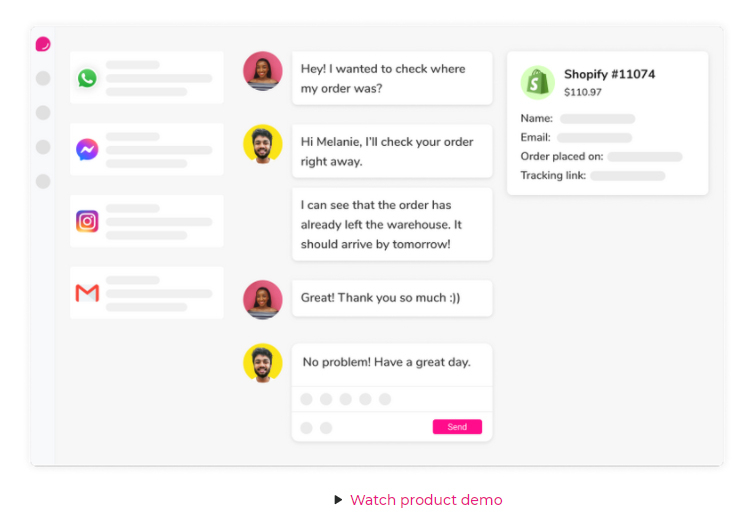Click agent avatar beside 'Hi Melanie' message
753x529 pixels.
(263, 144)
